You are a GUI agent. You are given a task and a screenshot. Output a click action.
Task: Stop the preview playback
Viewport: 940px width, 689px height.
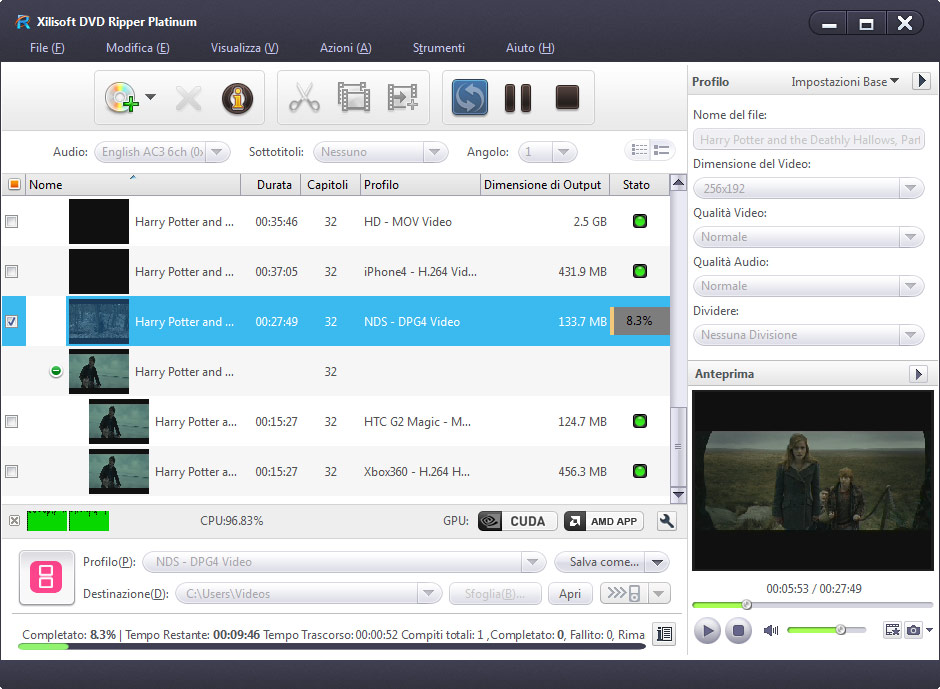[739, 630]
